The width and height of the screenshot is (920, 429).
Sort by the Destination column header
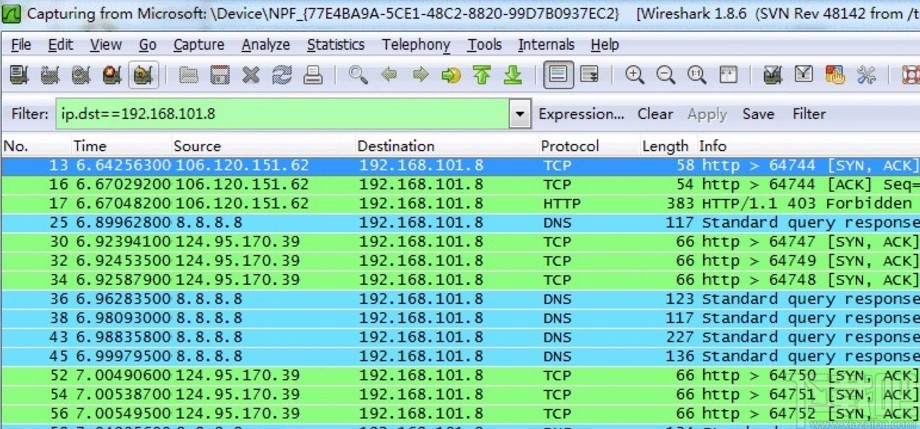446,146
